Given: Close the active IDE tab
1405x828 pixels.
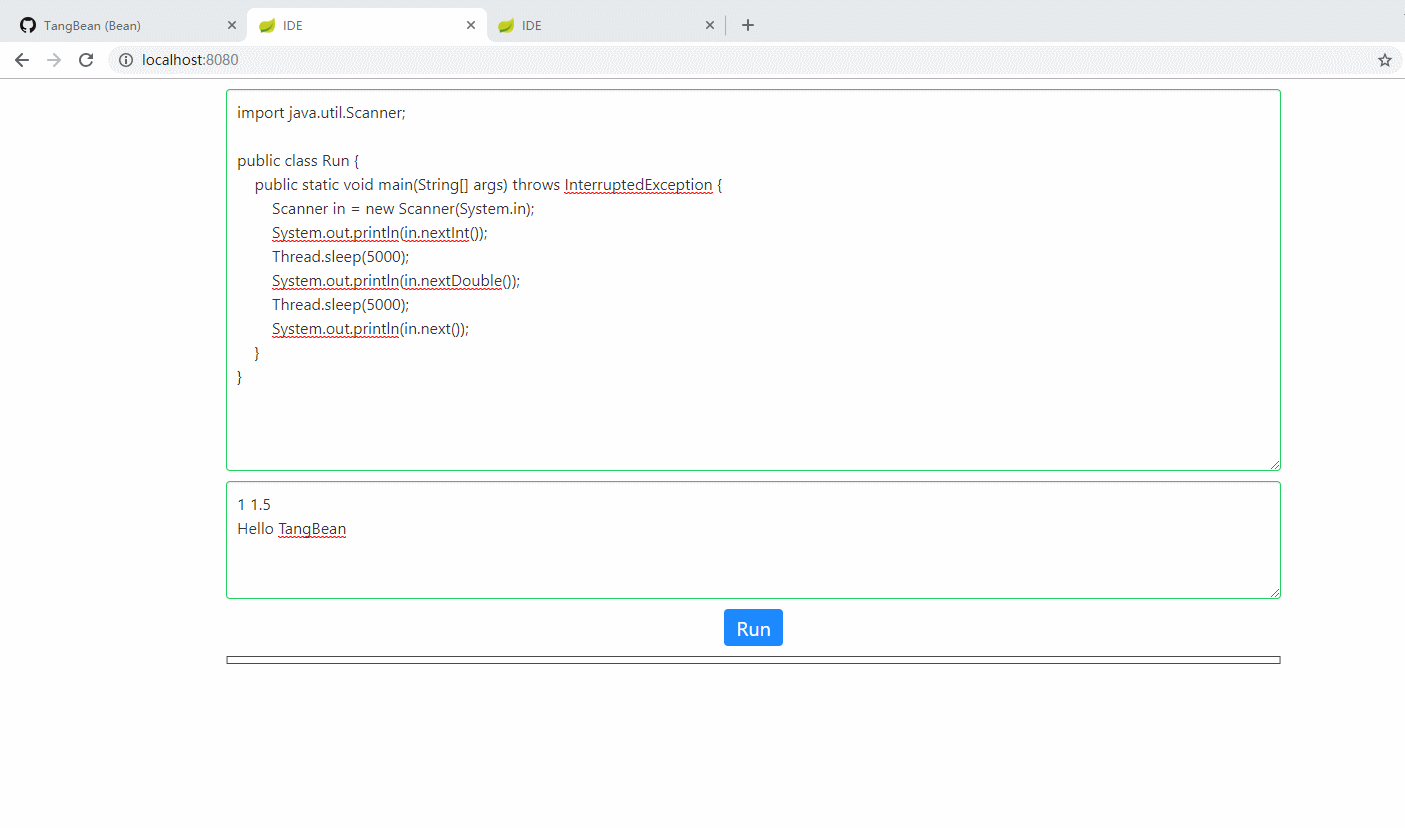Looking at the screenshot, I should (x=470, y=24).
